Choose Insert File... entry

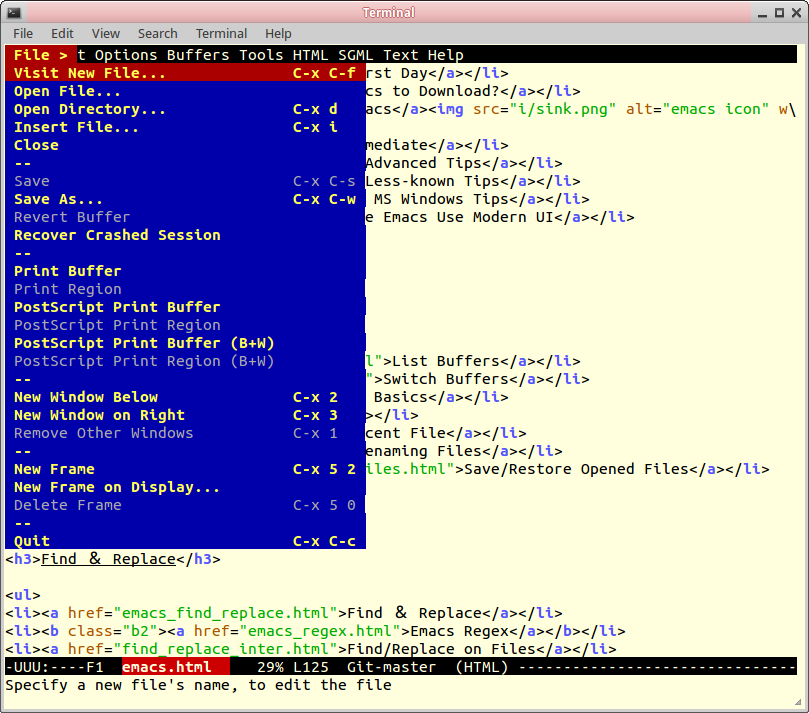coord(185,127)
